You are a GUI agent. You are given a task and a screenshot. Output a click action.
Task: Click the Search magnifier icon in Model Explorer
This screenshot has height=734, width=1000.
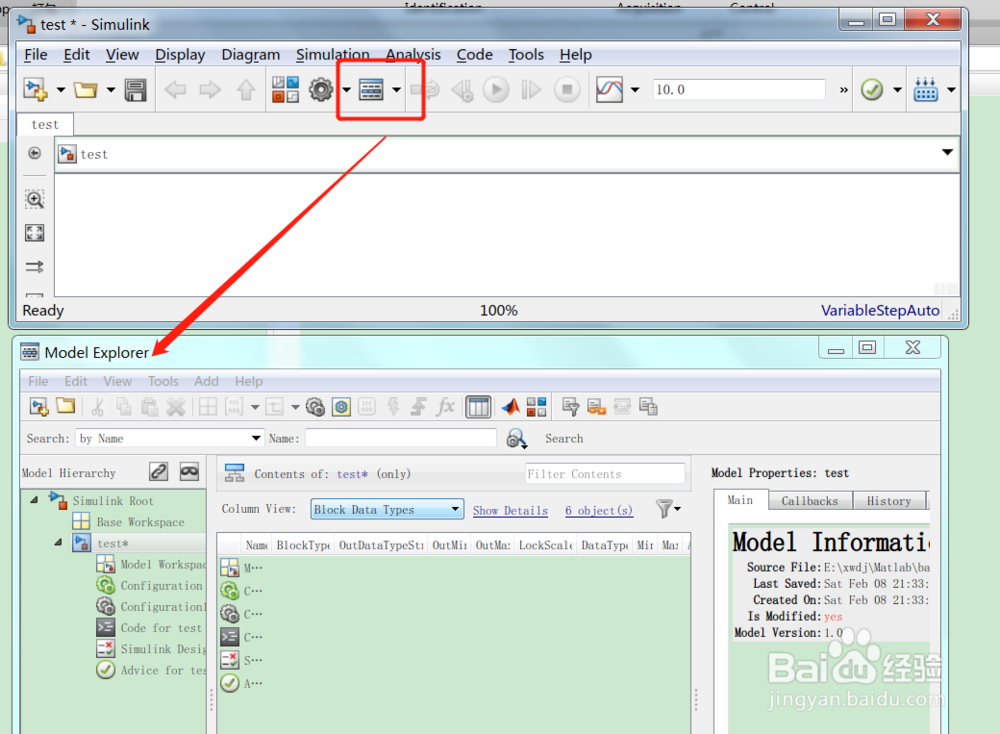pos(517,439)
